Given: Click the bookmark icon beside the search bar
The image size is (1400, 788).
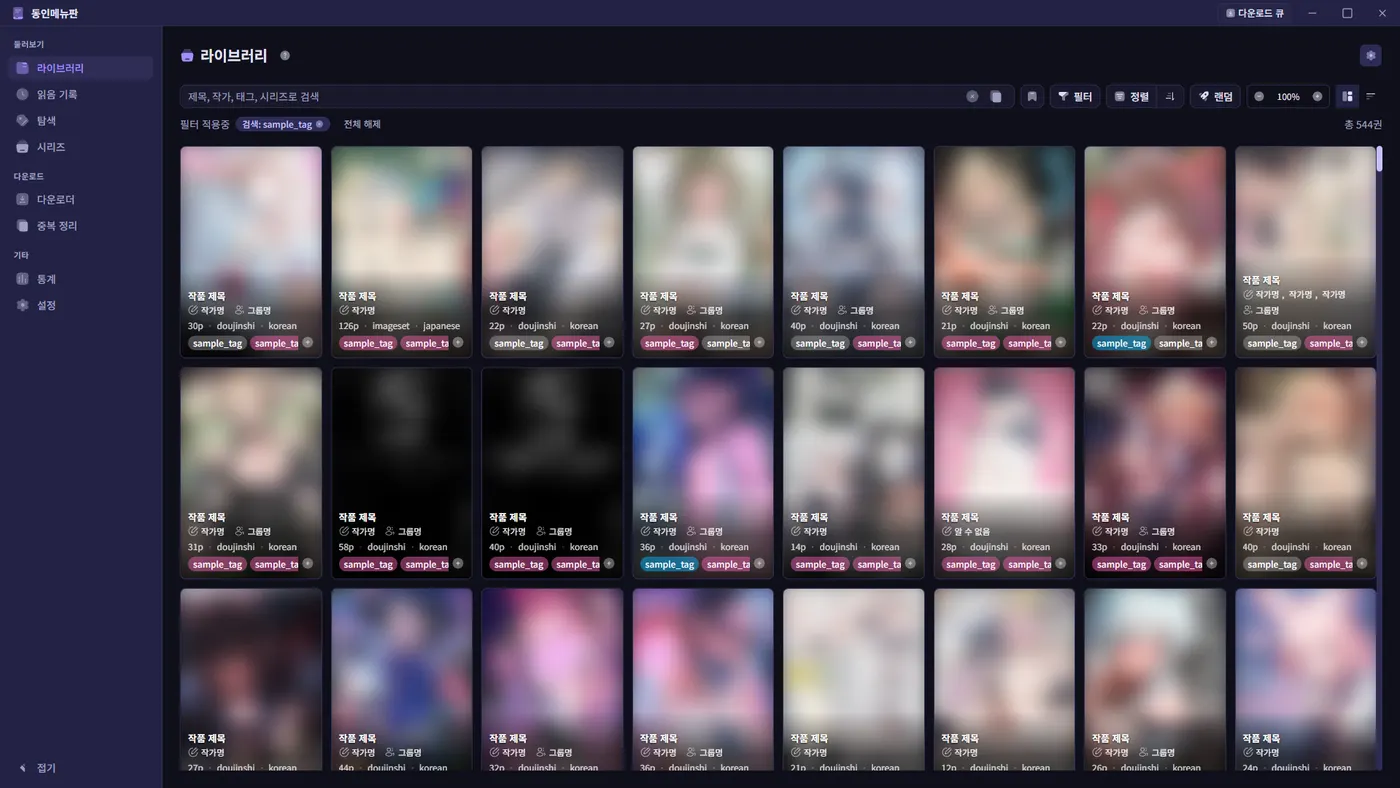Looking at the screenshot, I should tap(1032, 97).
